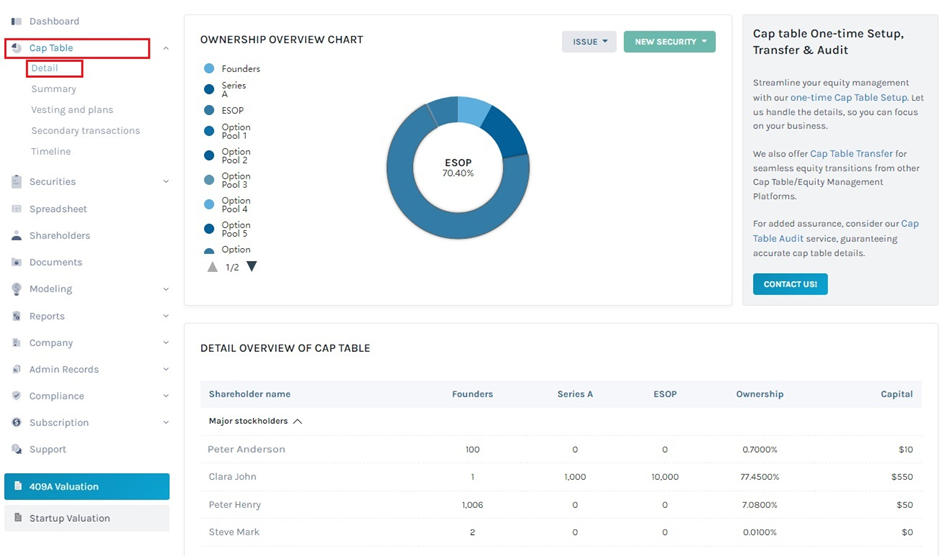Expand the Reports menu chevron
Image resolution: width=940 pixels, height=556 pixels.
tap(166, 316)
